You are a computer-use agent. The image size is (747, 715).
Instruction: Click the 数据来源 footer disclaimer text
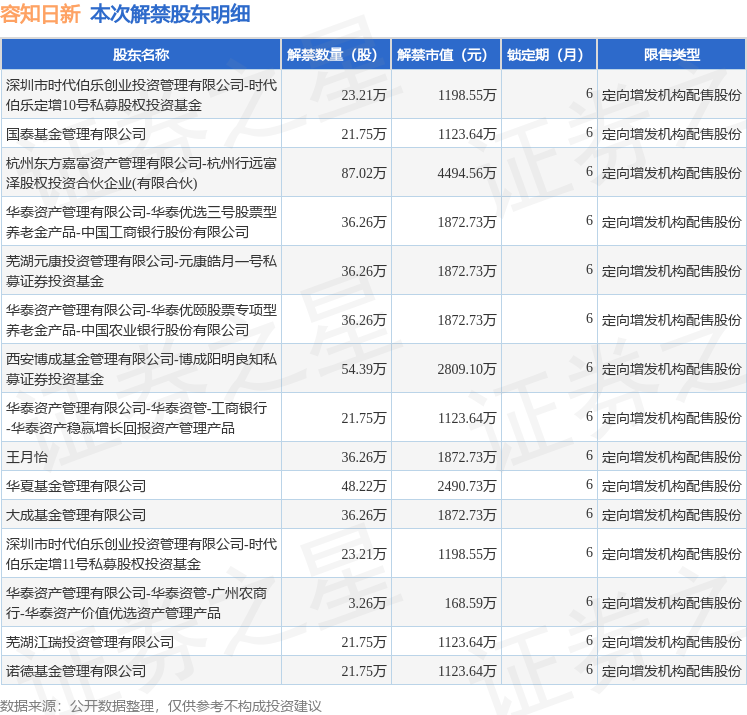[161, 705]
